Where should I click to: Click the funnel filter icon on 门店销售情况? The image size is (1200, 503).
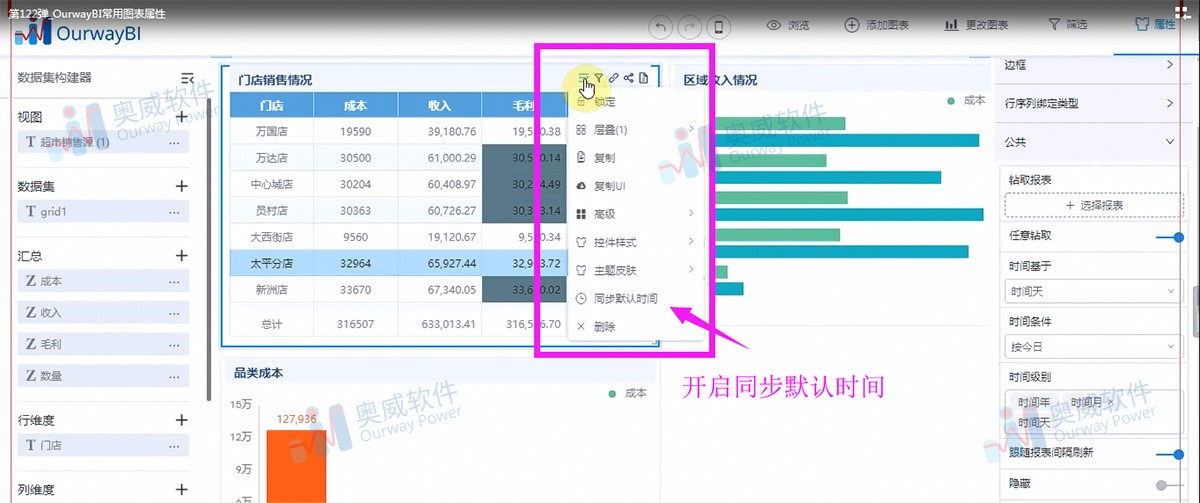tap(598, 78)
